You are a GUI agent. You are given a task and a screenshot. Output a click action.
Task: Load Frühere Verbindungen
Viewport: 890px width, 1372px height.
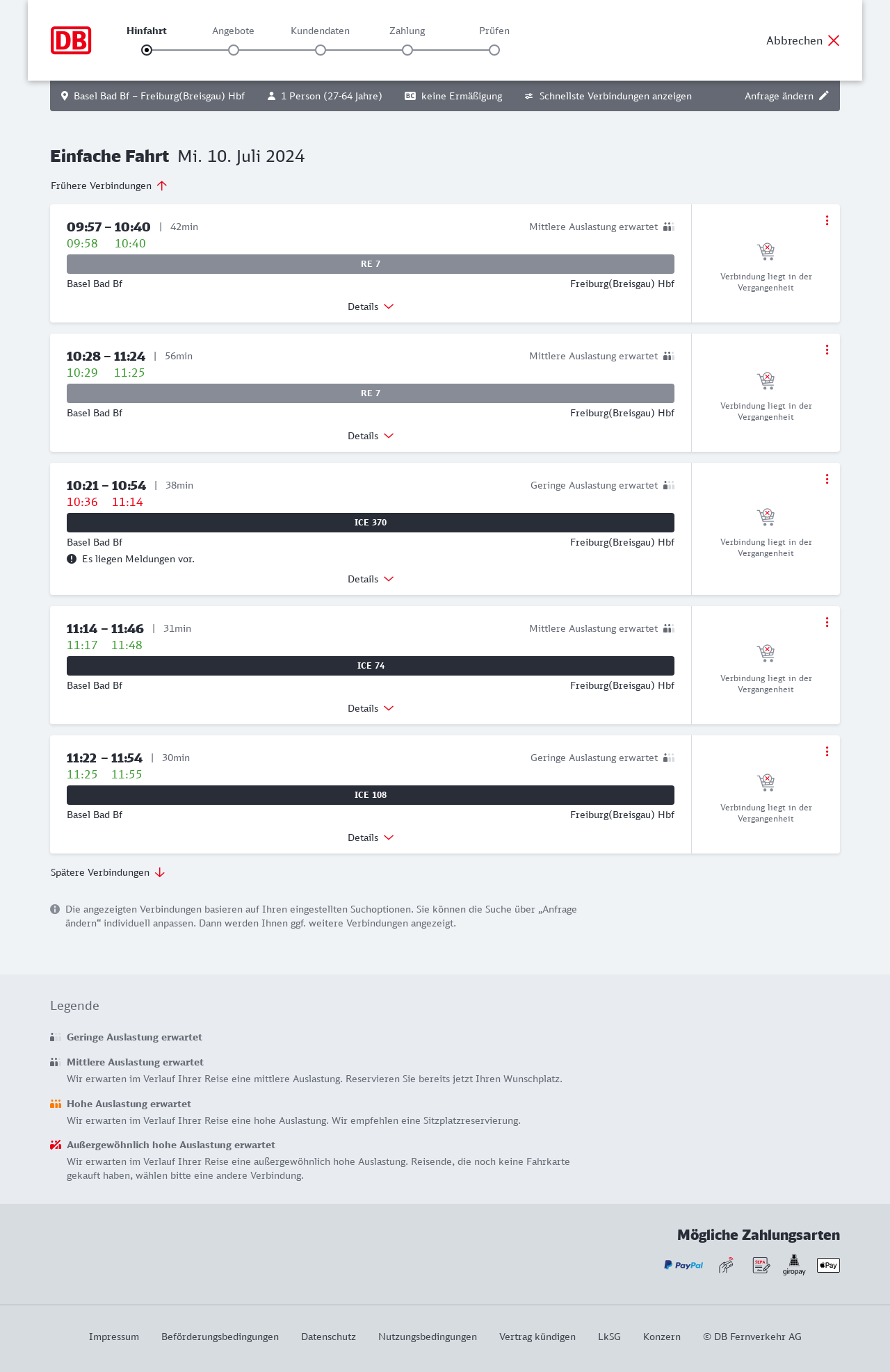point(108,186)
